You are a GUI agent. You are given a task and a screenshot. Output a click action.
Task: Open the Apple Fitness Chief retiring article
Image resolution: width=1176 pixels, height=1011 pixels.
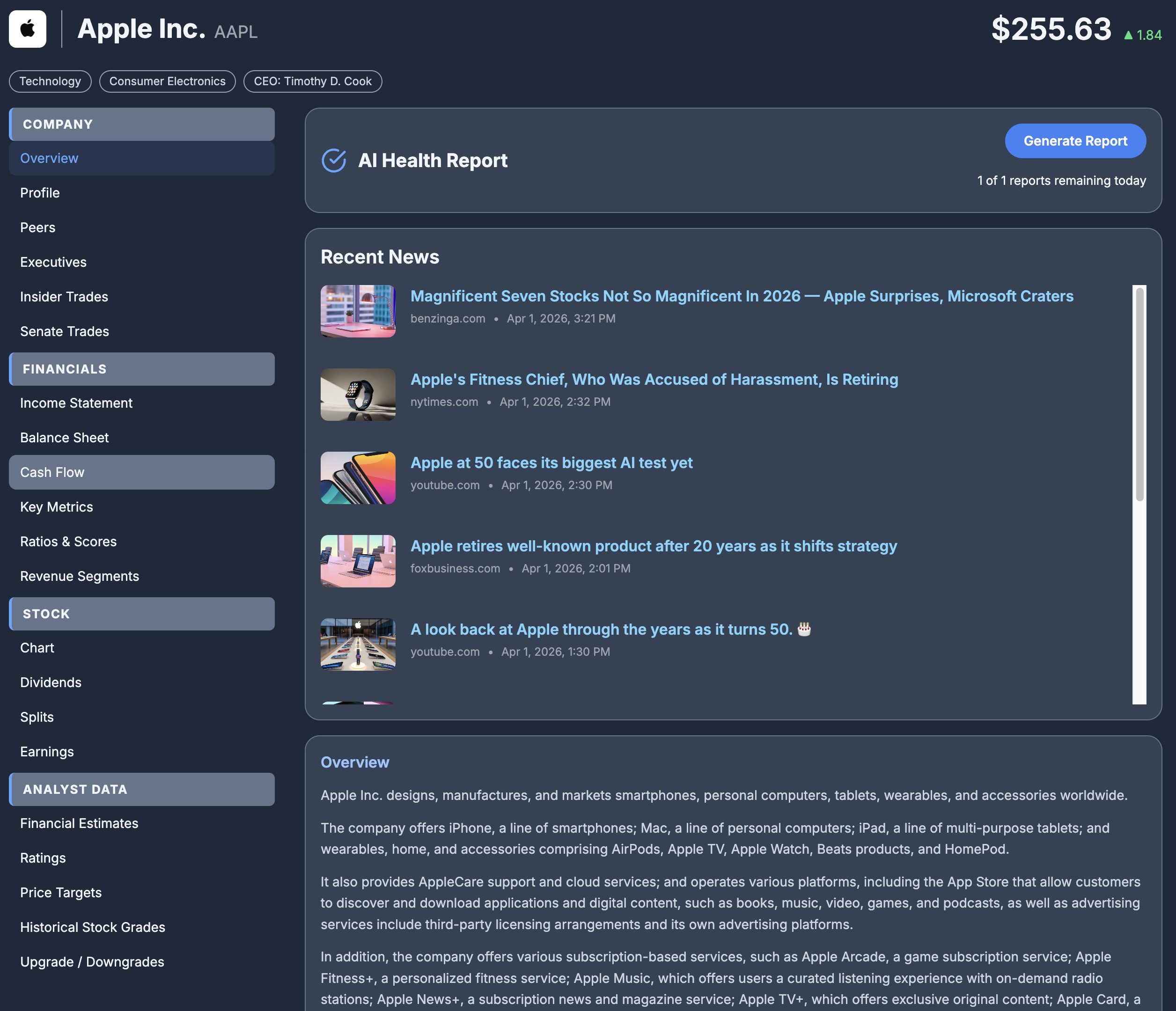click(x=654, y=379)
